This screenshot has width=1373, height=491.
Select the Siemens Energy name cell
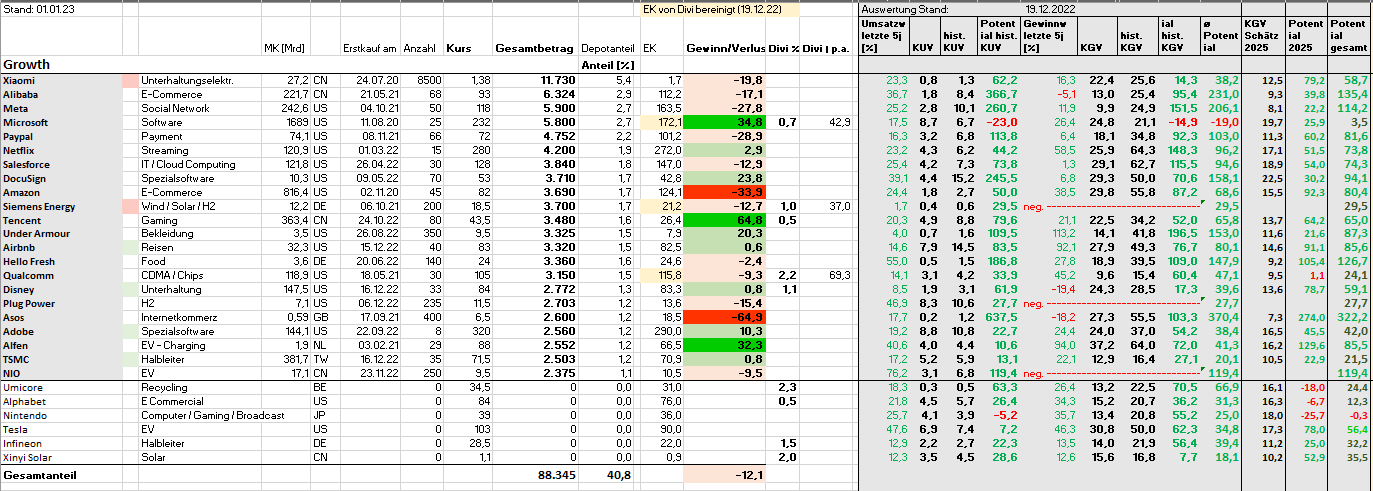60,206
